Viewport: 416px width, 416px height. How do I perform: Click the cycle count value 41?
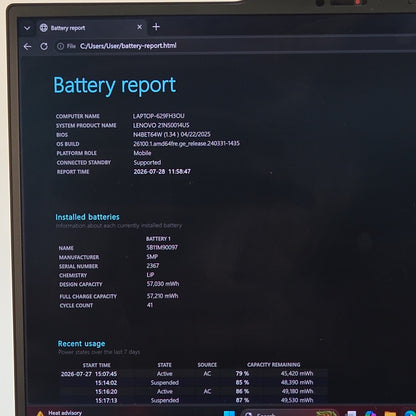[150, 305]
